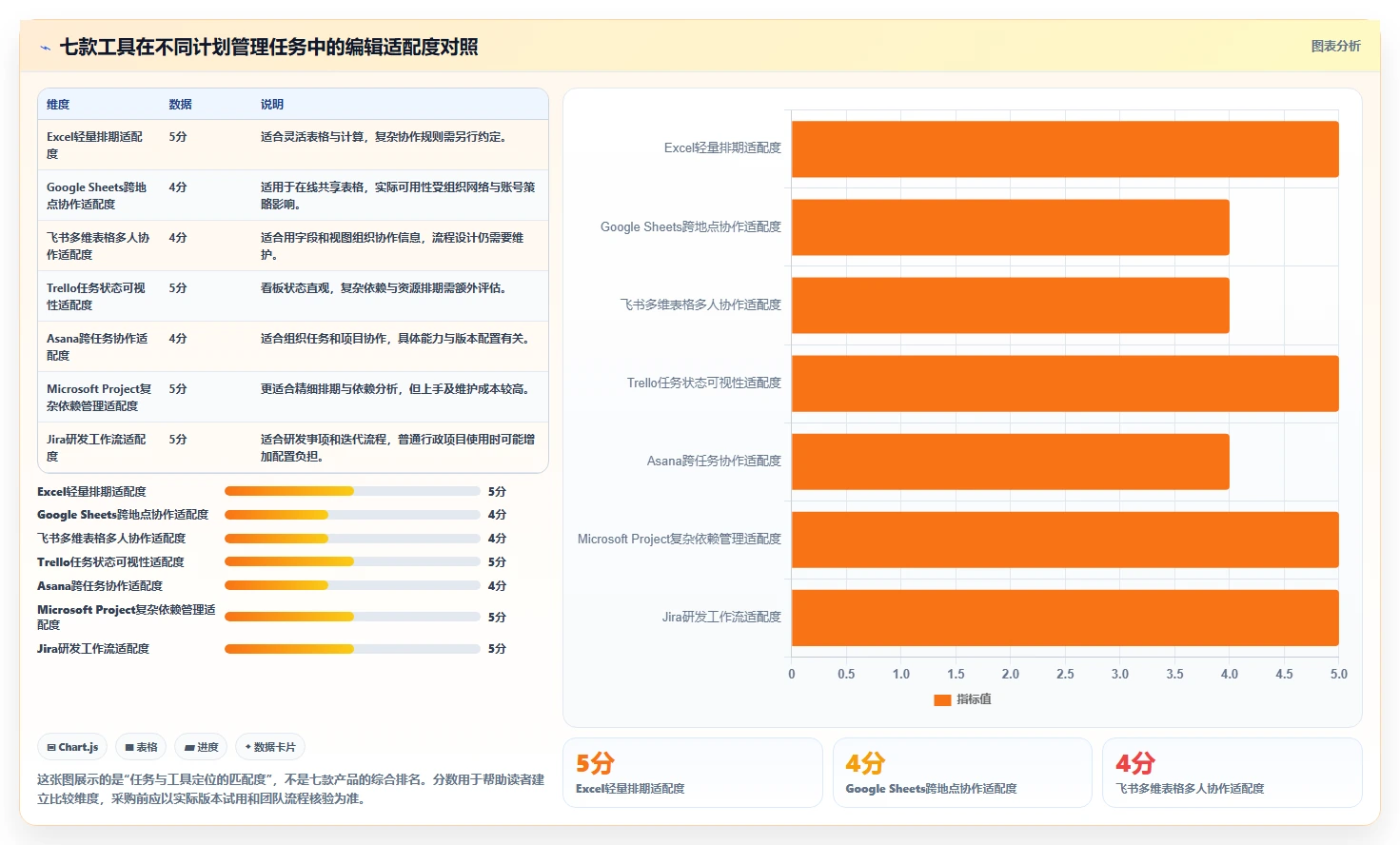Click the 4分 score in the Asana table row
The height and width of the screenshot is (845, 1400).
(x=178, y=339)
